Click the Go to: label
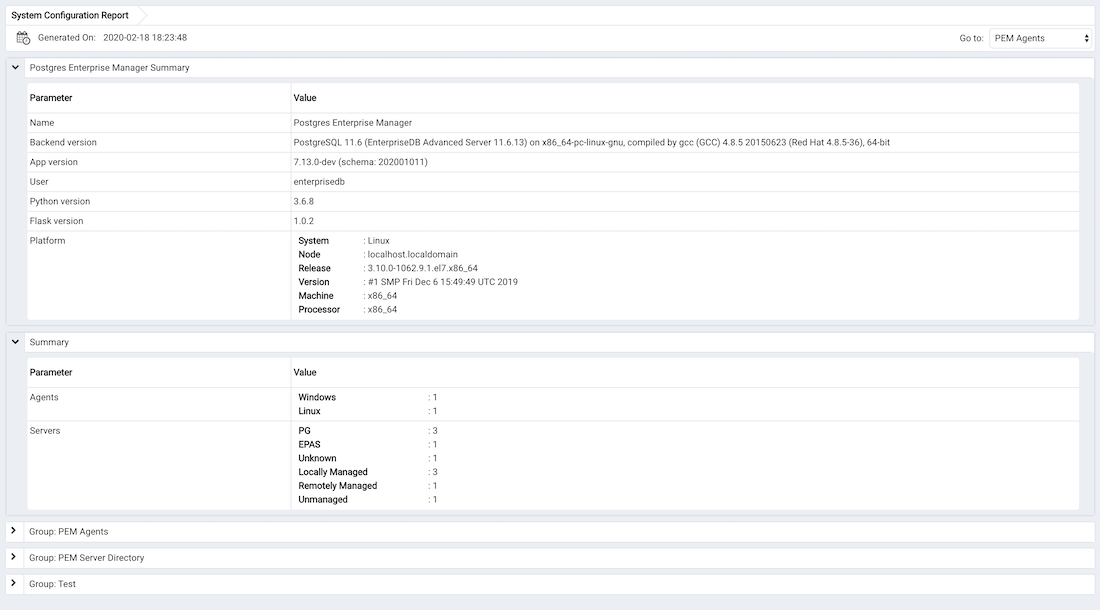Screen dimensions: 1100x610 tap(971, 39)
